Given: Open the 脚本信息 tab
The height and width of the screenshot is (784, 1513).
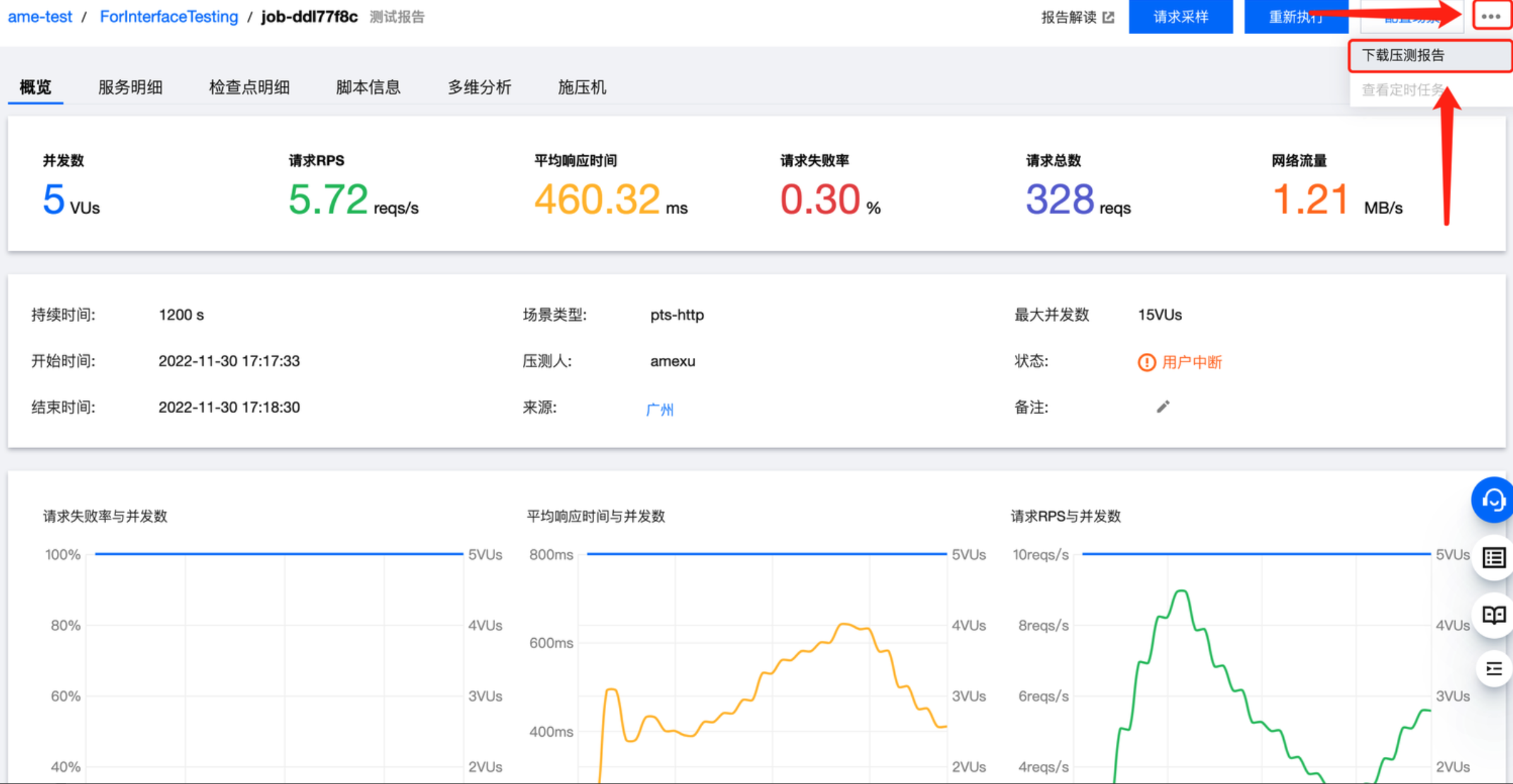Looking at the screenshot, I should click(x=368, y=87).
